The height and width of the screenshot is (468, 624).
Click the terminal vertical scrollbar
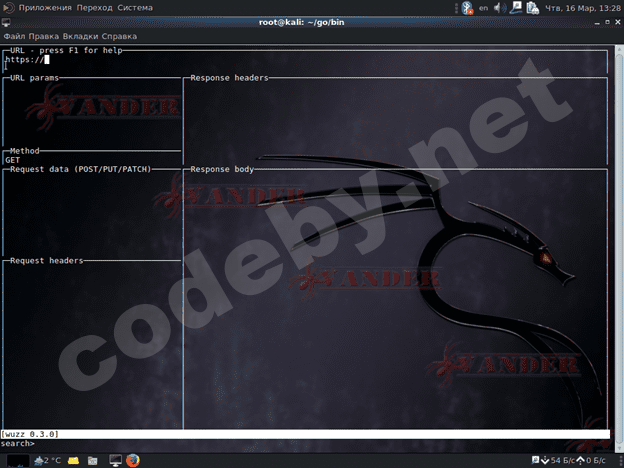coord(619,248)
